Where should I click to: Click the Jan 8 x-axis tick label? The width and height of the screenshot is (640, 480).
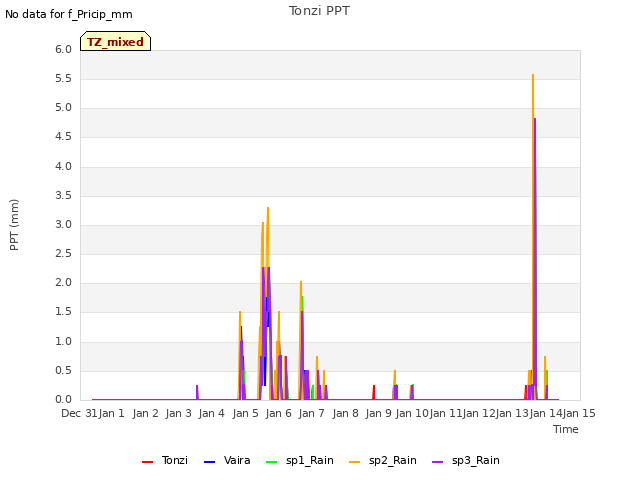click(345, 413)
